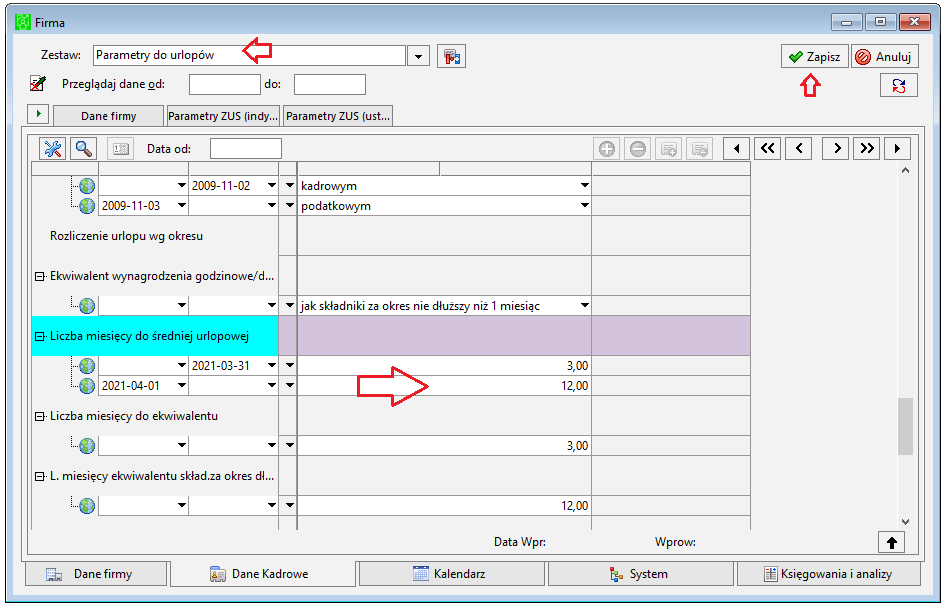Switch to Parametry ZUS (indy... tab
943x606 pixels.
(x=223, y=116)
